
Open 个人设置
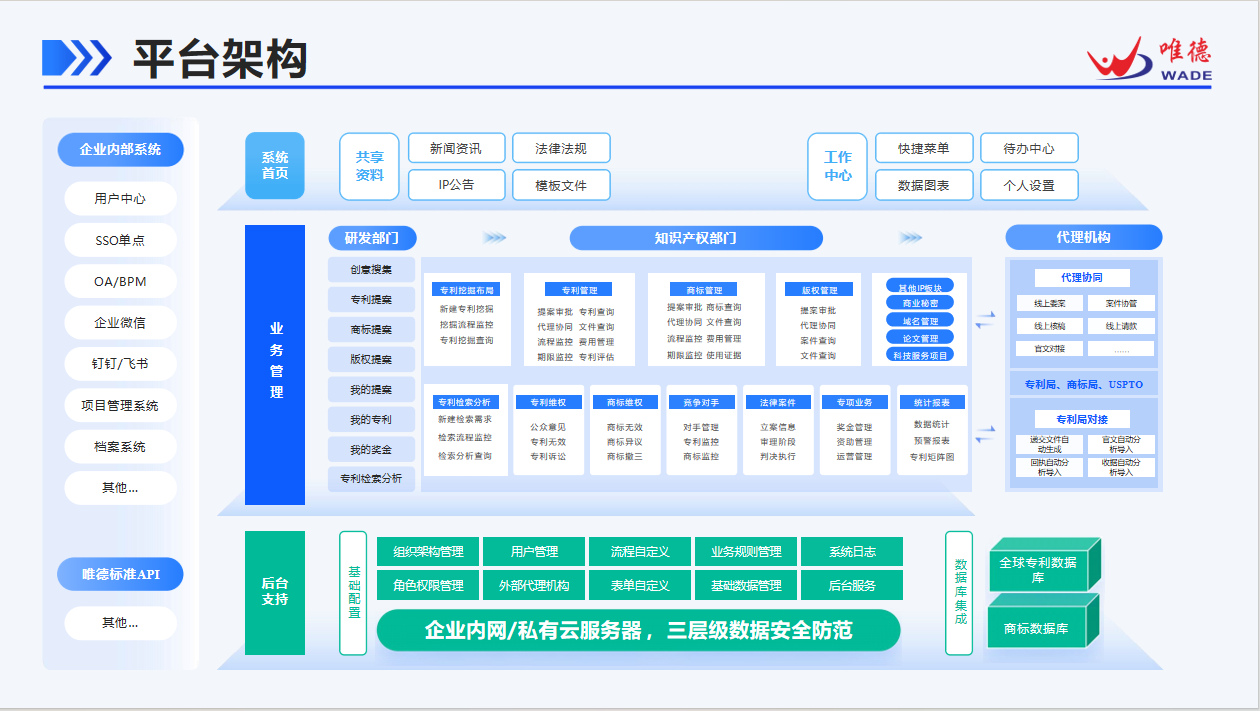coord(1029,185)
